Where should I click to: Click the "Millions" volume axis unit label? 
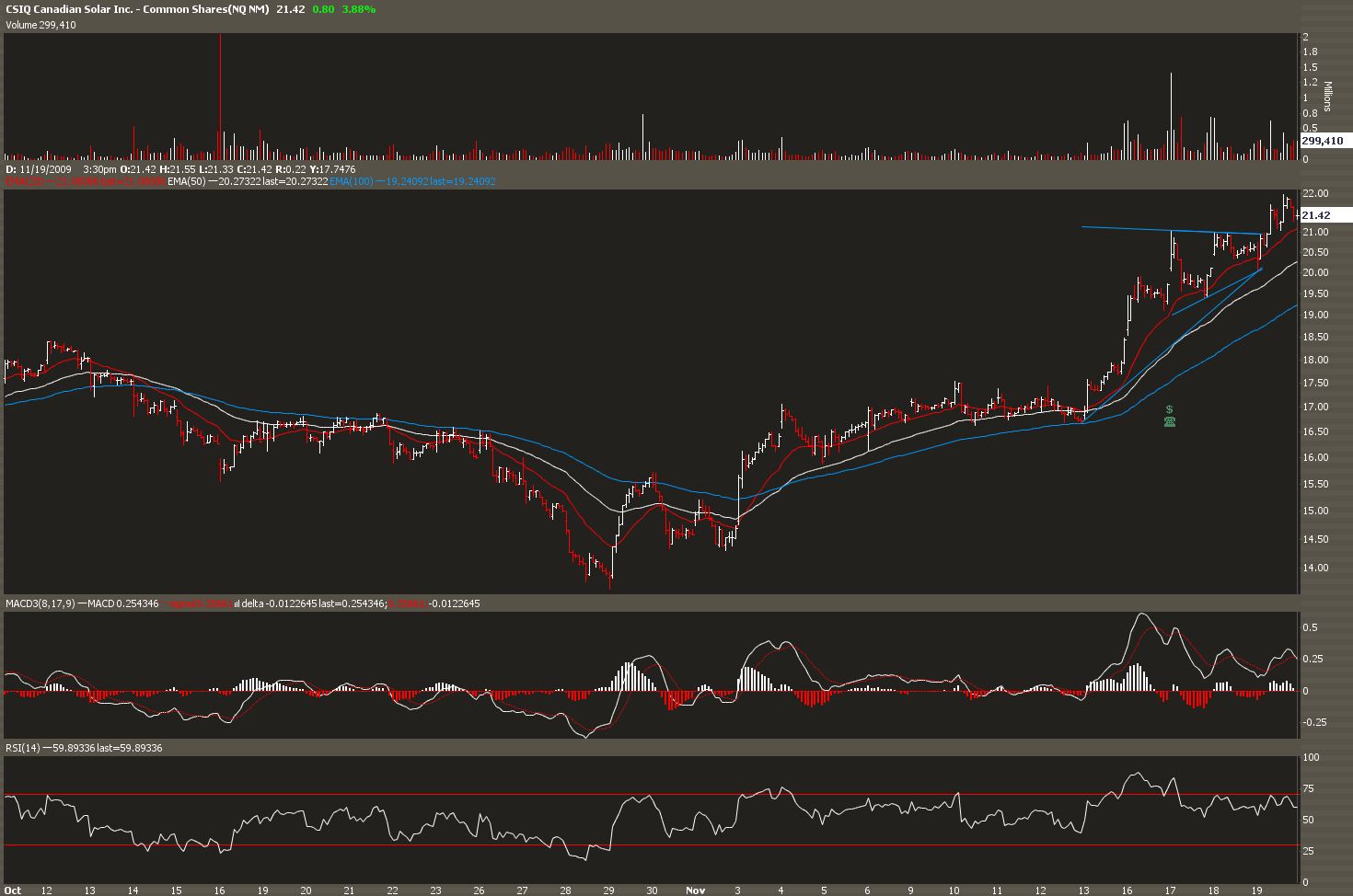click(1328, 97)
